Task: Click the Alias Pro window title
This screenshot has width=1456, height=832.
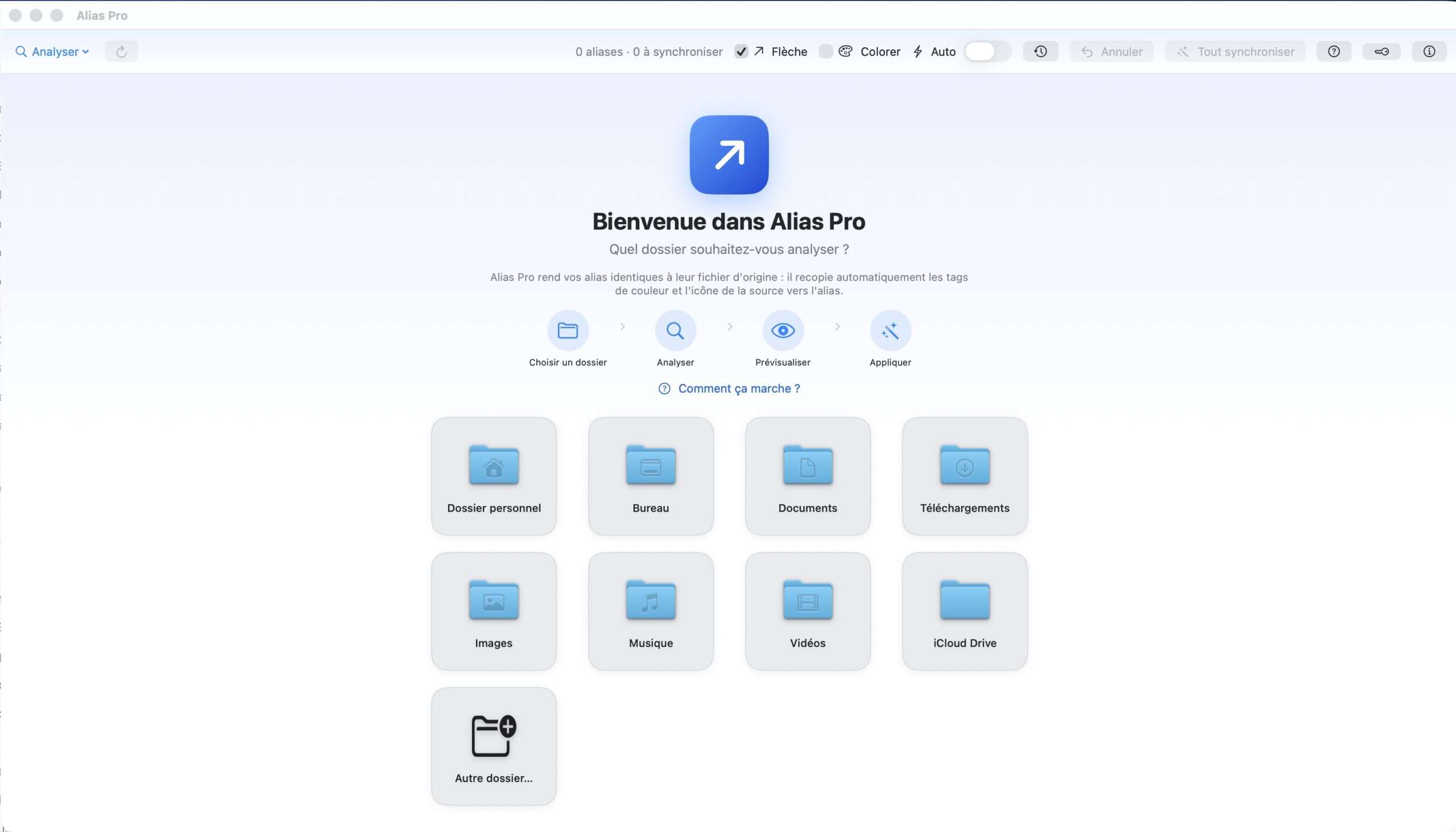Action: click(x=102, y=15)
